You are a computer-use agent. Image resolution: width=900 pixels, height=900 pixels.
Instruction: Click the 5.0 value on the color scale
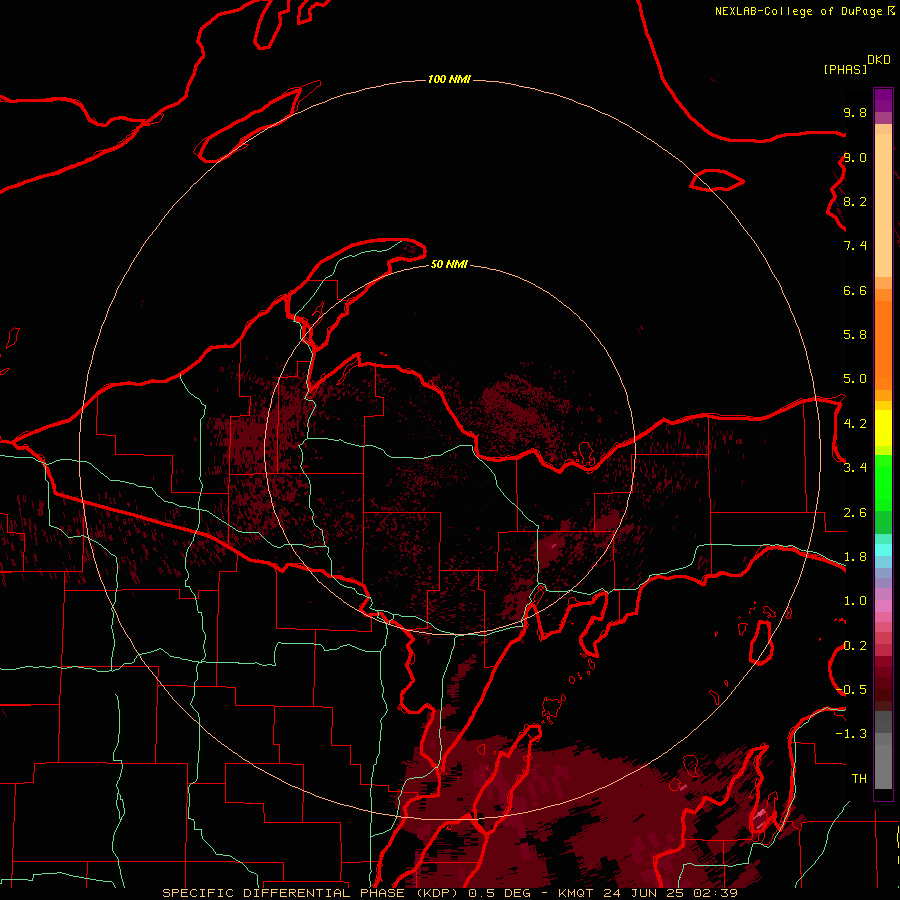point(855,379)
